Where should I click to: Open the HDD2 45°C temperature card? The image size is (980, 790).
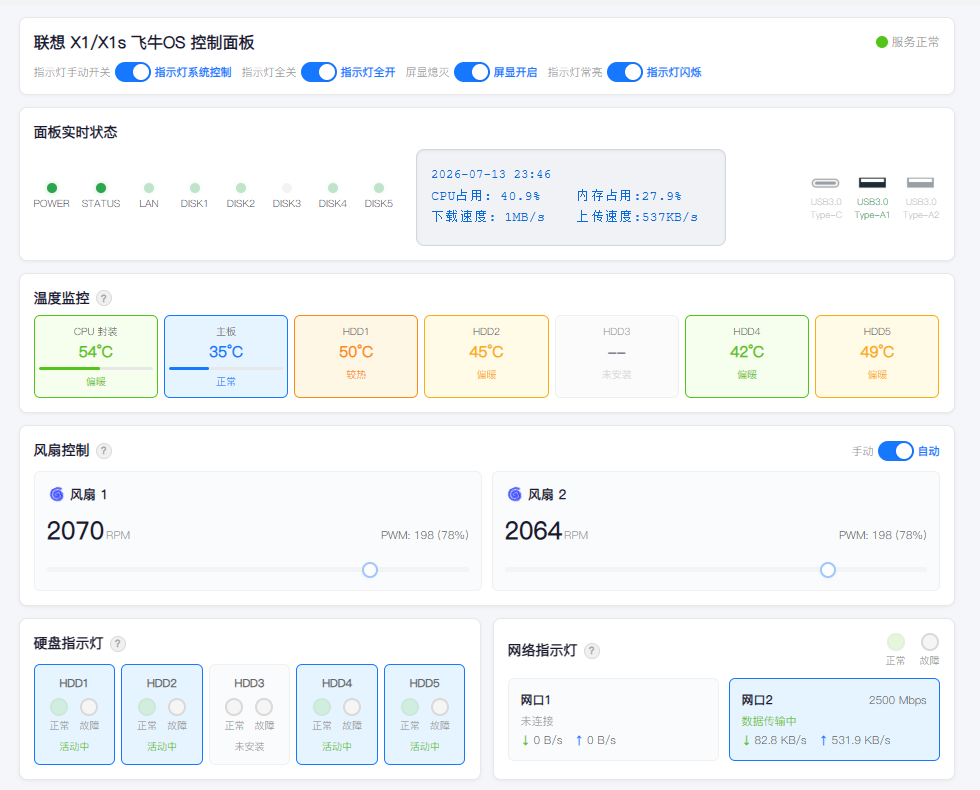(x=486, y=356)
